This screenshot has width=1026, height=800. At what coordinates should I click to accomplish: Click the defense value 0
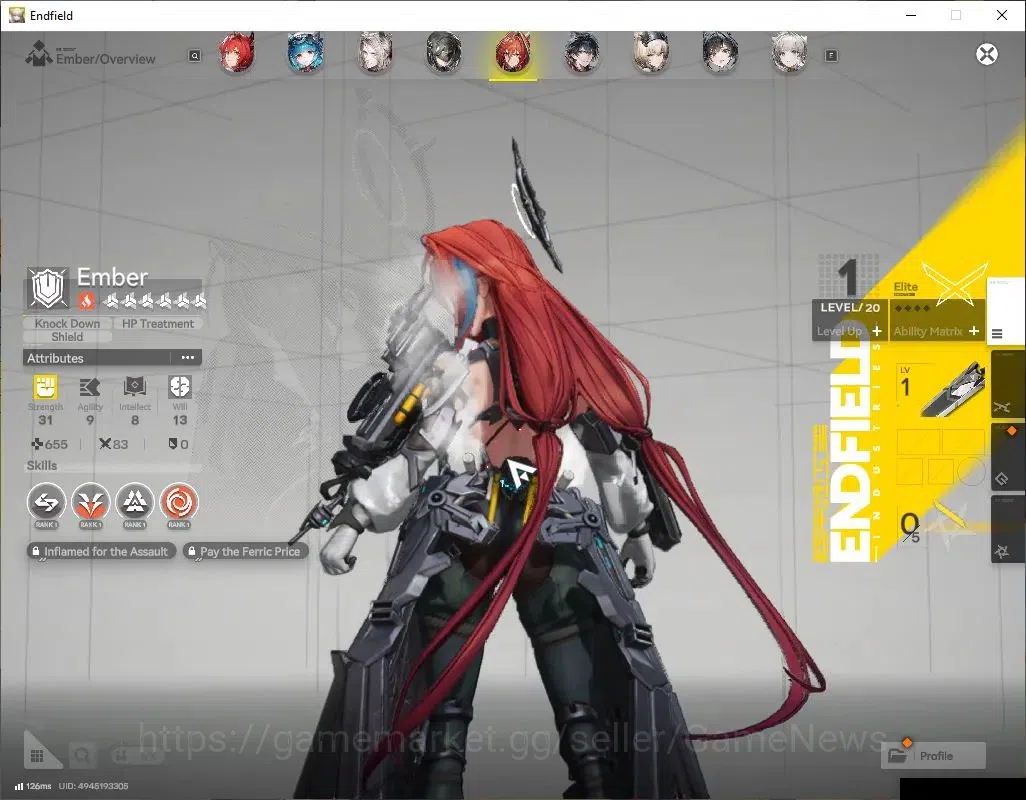point(179,444)
